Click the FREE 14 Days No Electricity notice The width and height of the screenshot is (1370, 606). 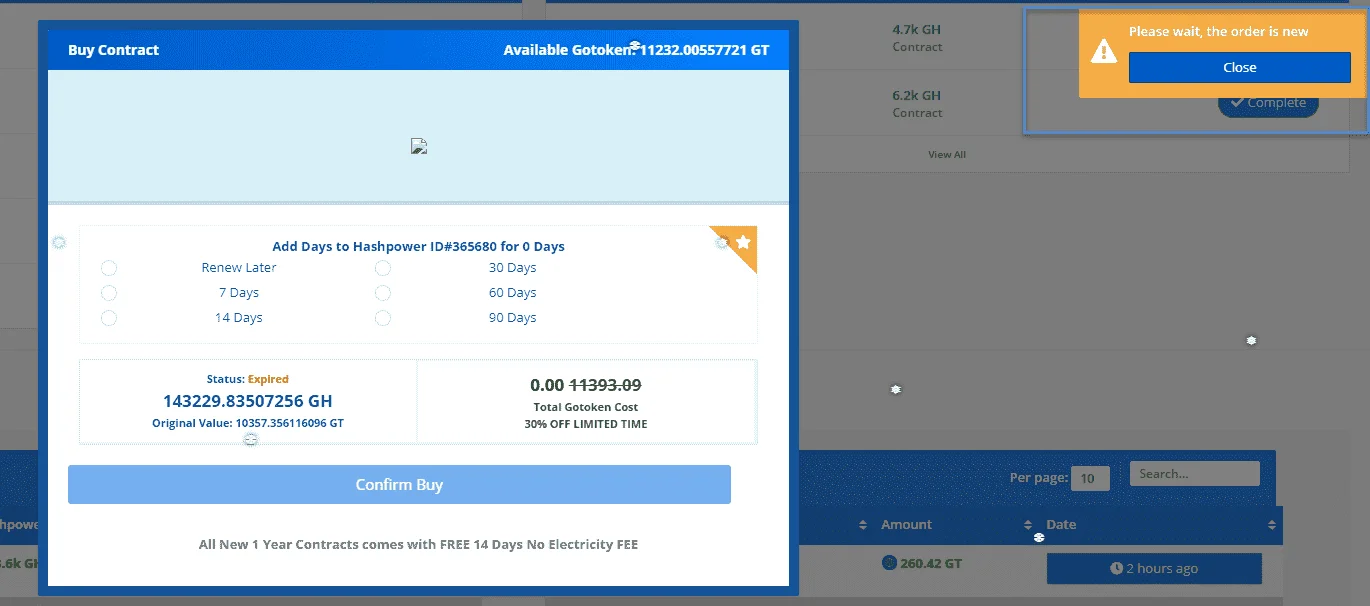pos(418,545)
